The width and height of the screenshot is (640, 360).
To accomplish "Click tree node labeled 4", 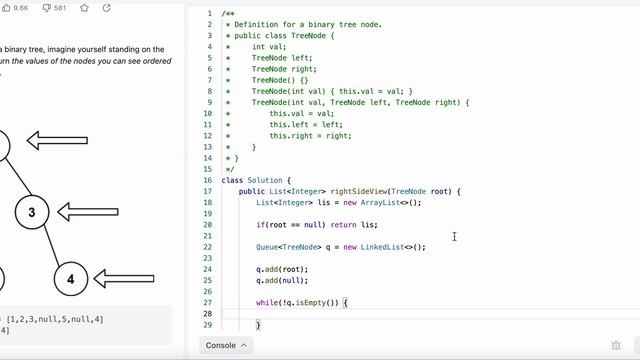I will coord(71,279).
